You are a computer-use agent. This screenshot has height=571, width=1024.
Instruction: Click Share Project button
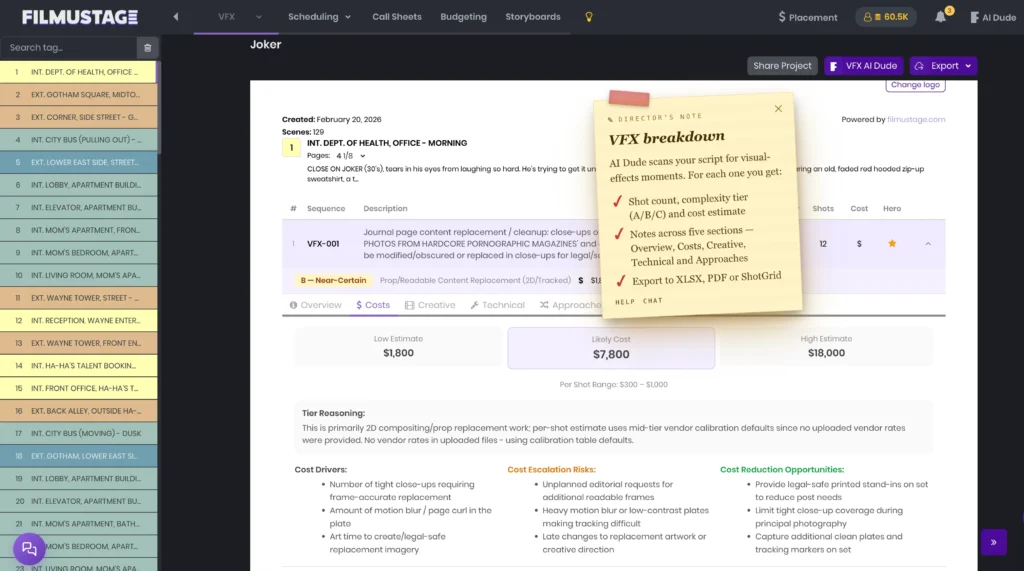pyautogui.click(x=782, y=66)
